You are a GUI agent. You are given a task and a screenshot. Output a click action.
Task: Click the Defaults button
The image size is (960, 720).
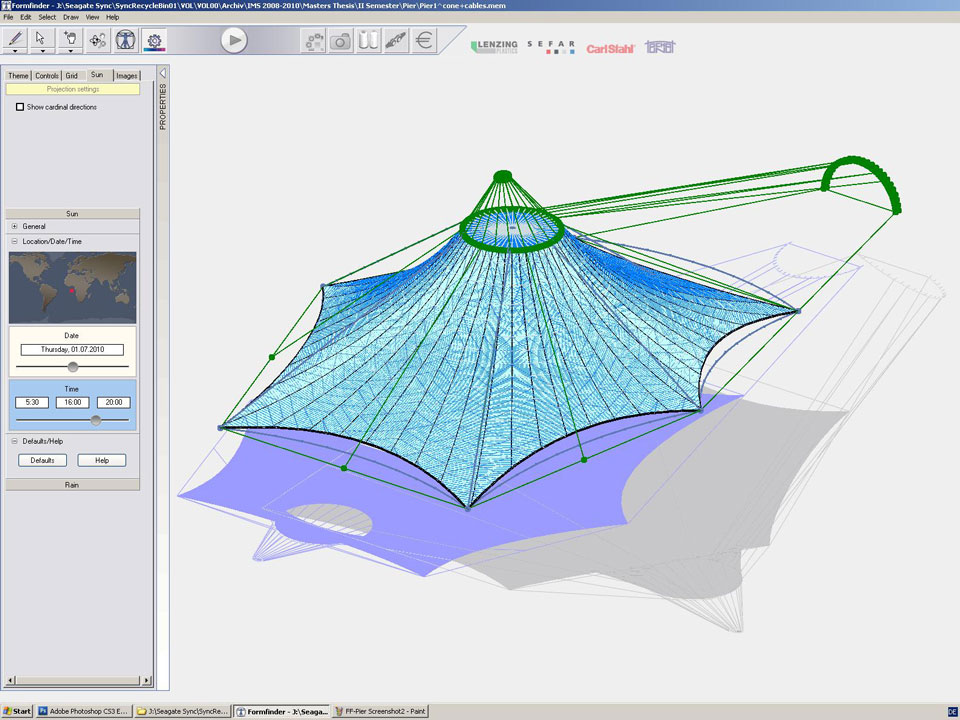coord(42,460)
